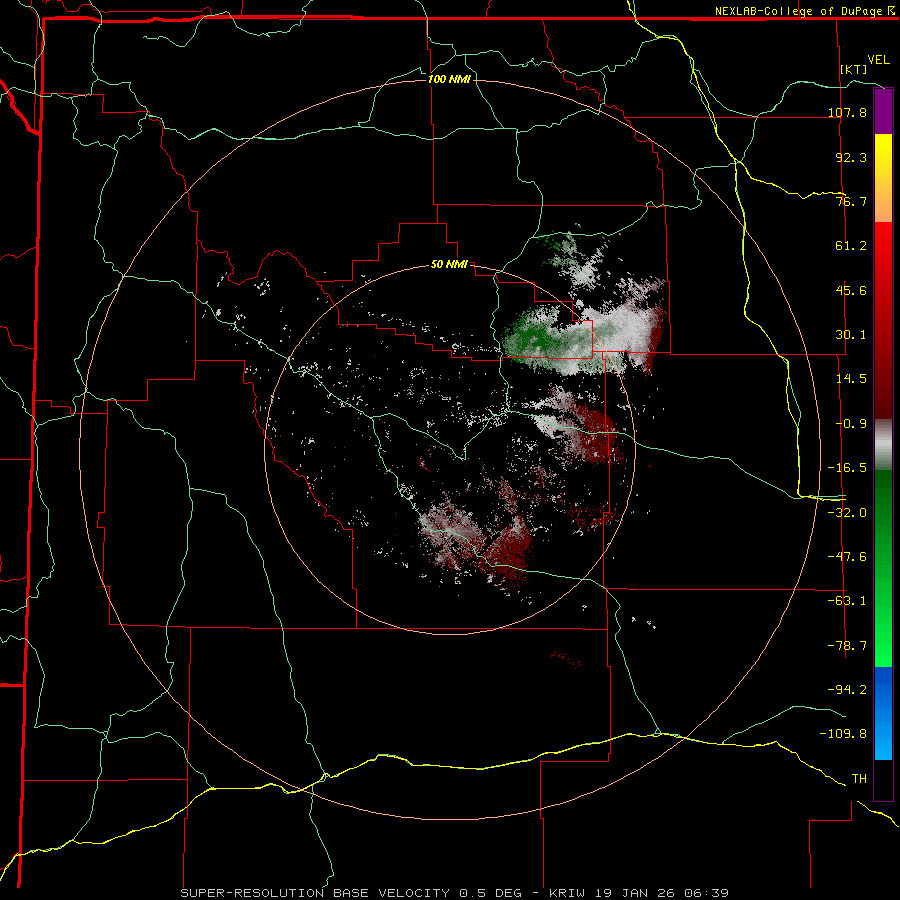Click the -47.6 value on velocity scale
Viewport: 900px width, 900px height.
tap(847, 557)
